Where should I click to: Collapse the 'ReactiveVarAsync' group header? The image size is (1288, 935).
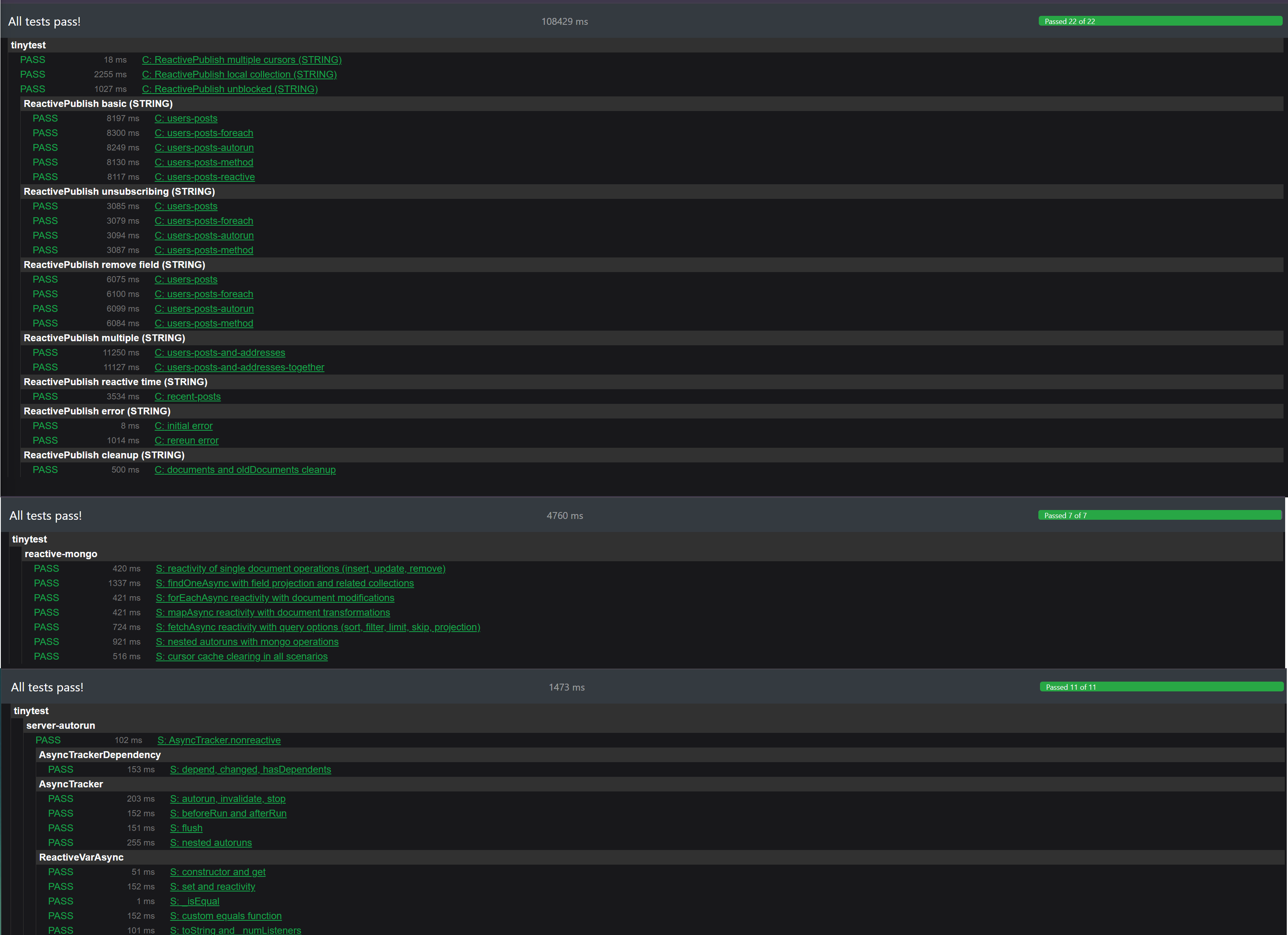pyautogui.click(x=661, y=857)
